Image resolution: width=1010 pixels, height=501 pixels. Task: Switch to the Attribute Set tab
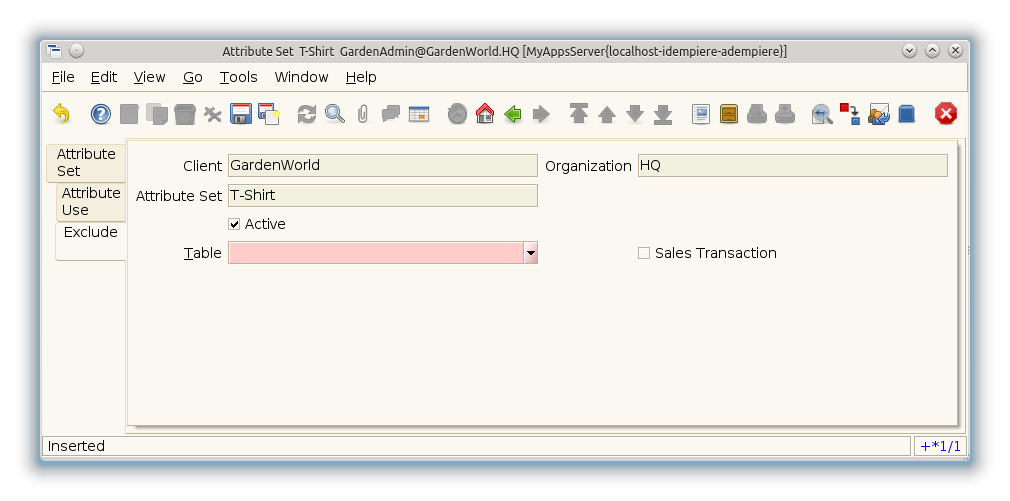86,162
